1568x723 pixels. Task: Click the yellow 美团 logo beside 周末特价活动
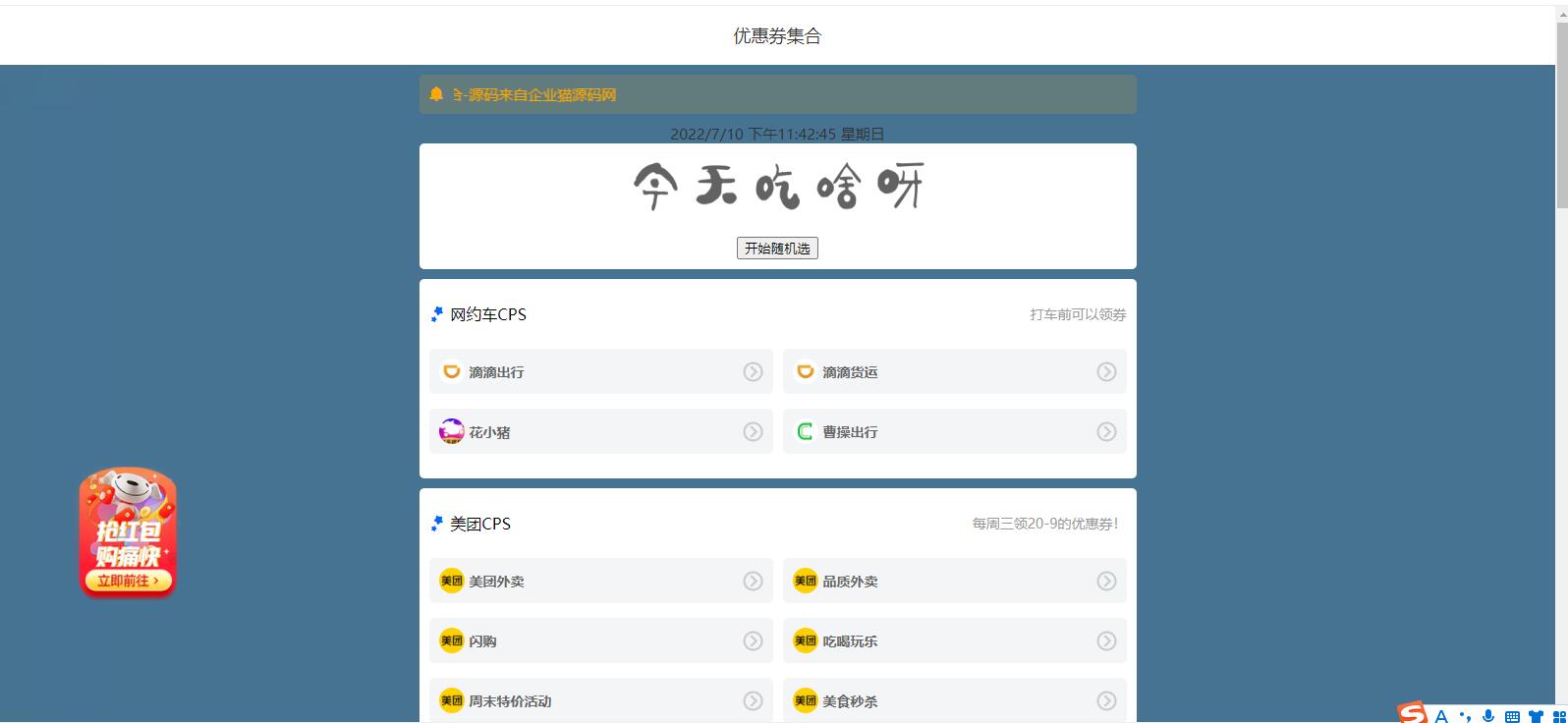[452, 700]
